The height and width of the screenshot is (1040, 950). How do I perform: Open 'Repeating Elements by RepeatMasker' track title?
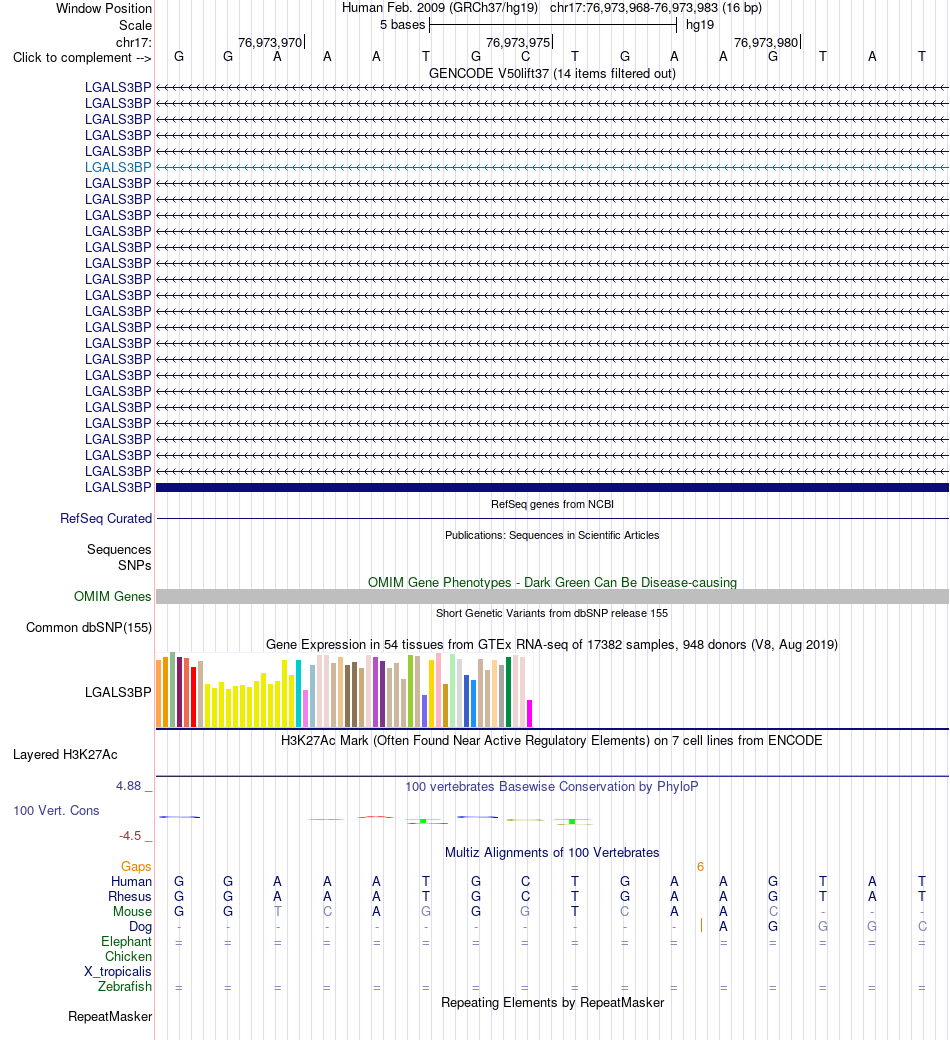coord(552,1003)
